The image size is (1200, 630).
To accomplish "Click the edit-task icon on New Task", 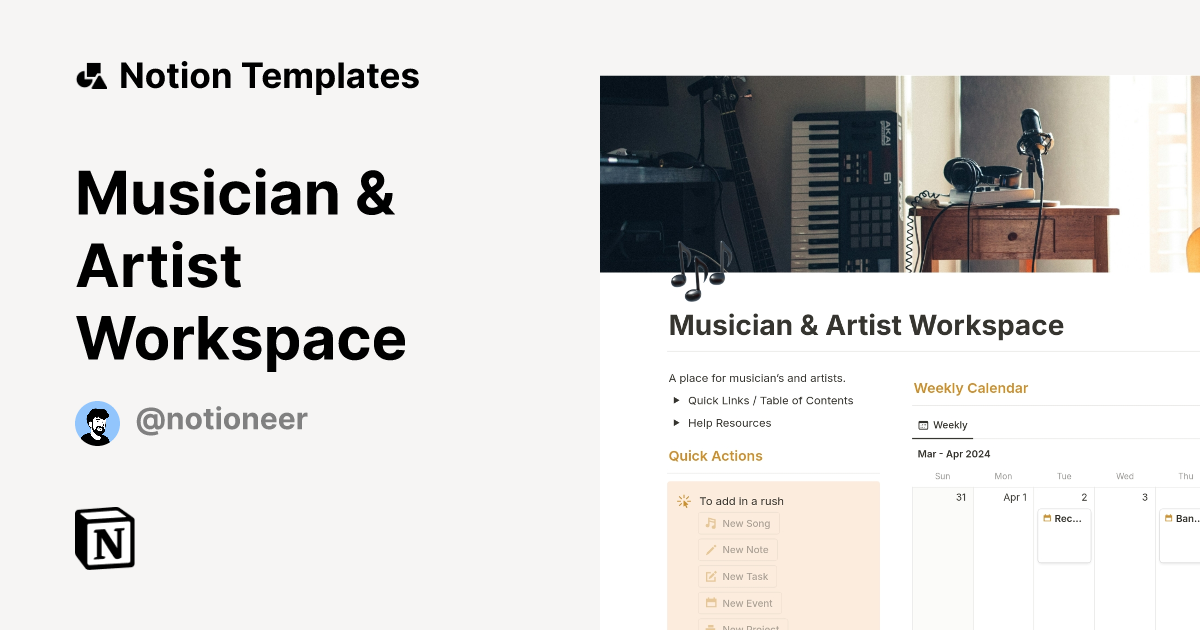I will [710, 576].
